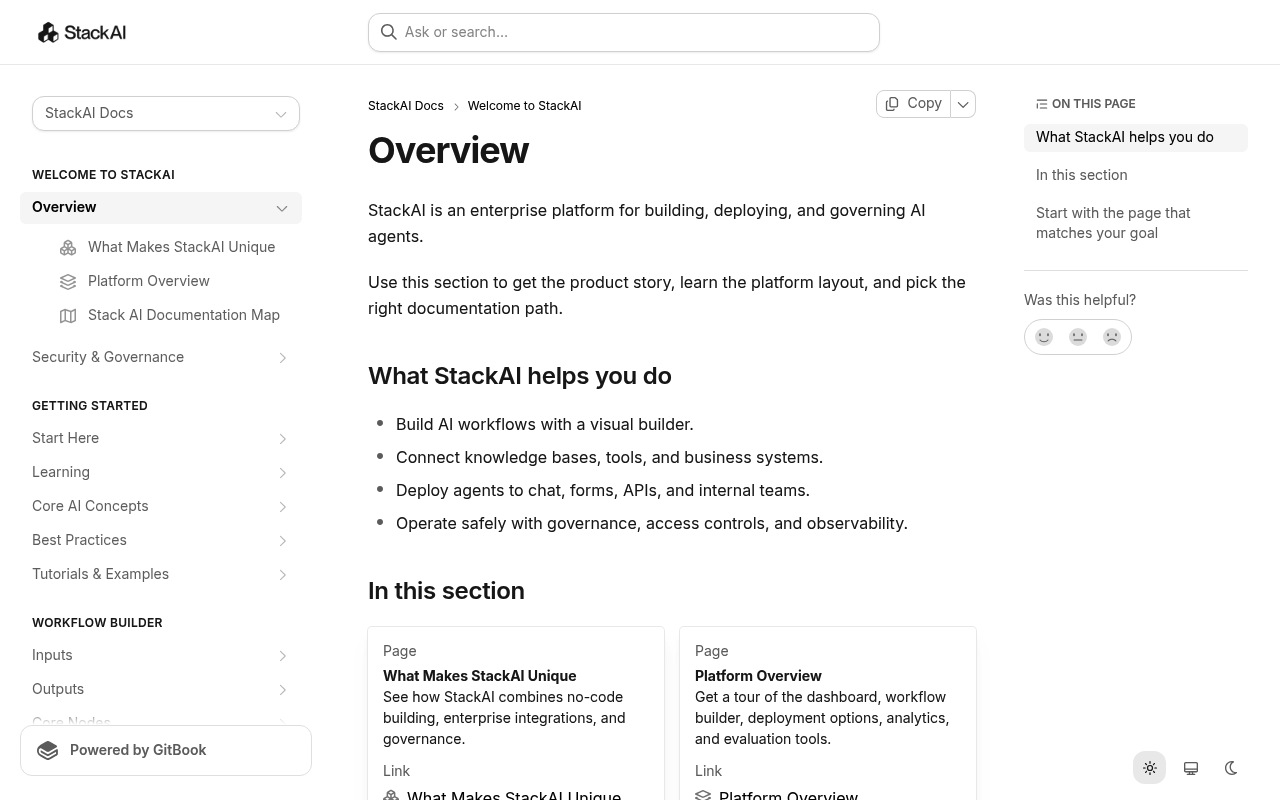Jump to 'In this section' anchor
1280x800 pixels.
(x=1082, y=175)
